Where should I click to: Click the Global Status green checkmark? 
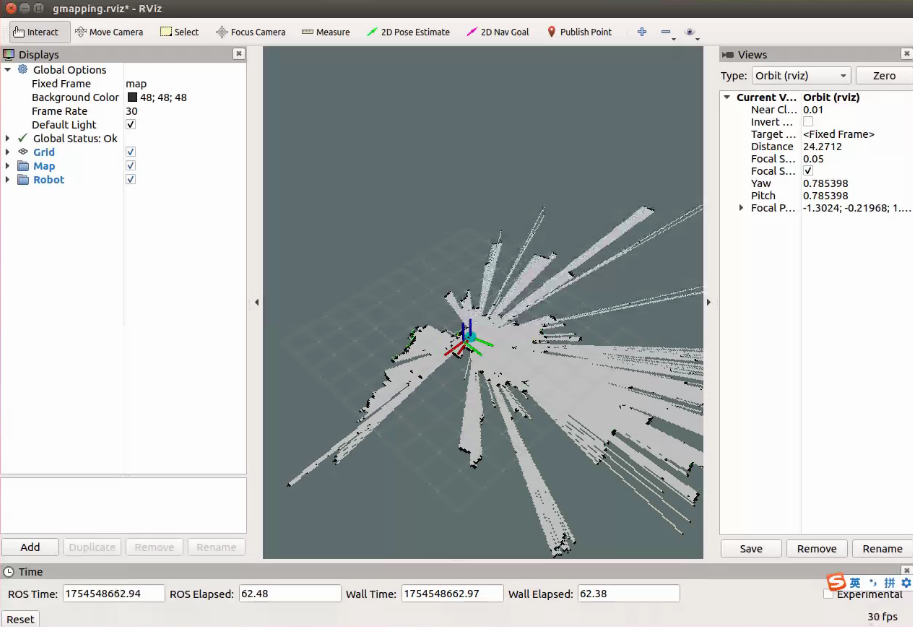point(23,138)
